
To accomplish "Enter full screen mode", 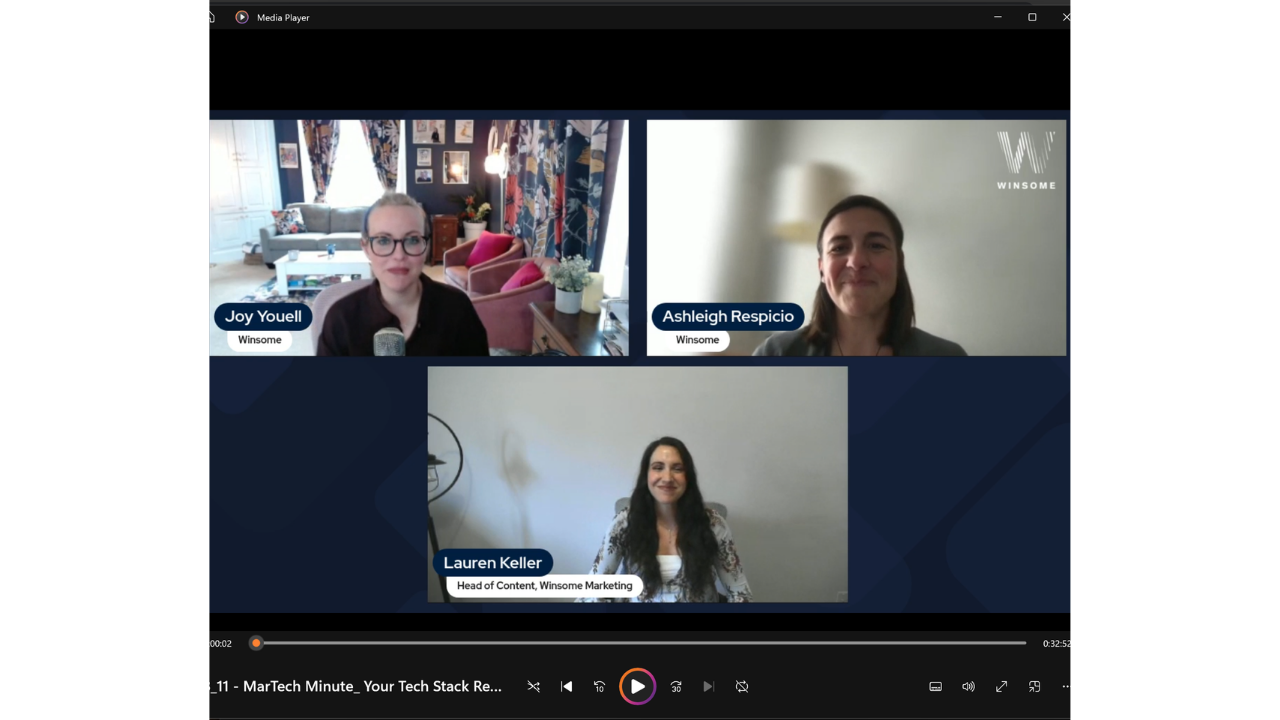I will click(1001, 687).
